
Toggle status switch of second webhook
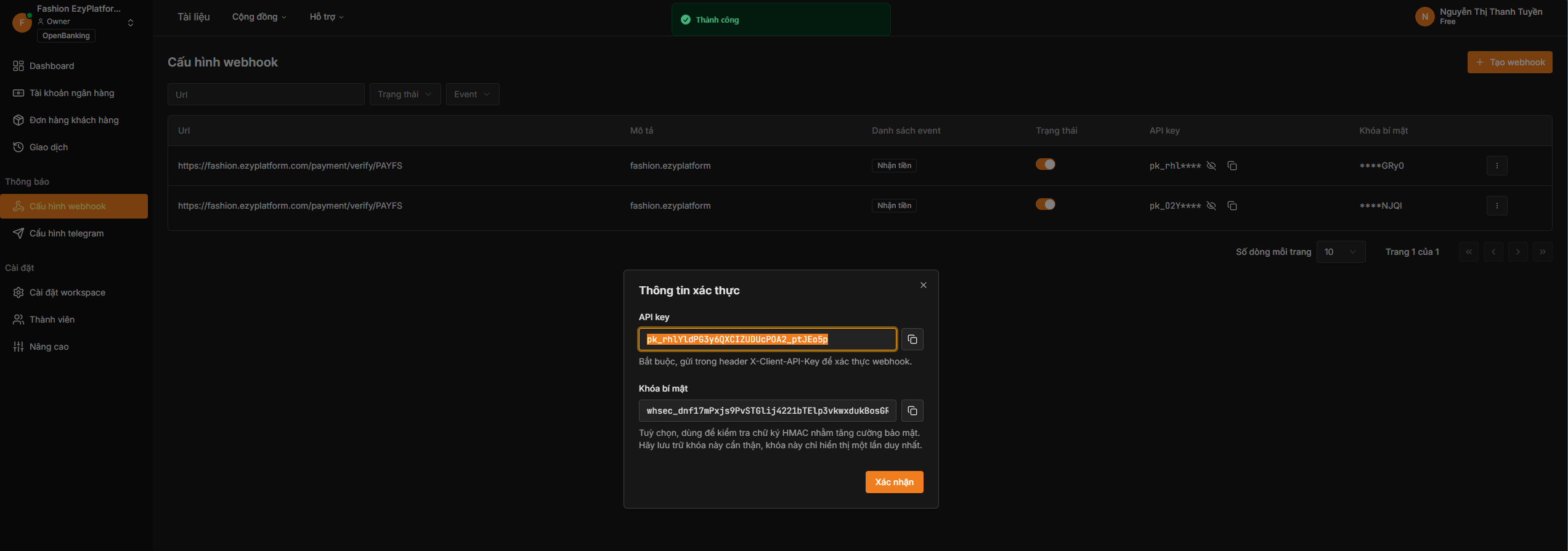click(1045, 204)
